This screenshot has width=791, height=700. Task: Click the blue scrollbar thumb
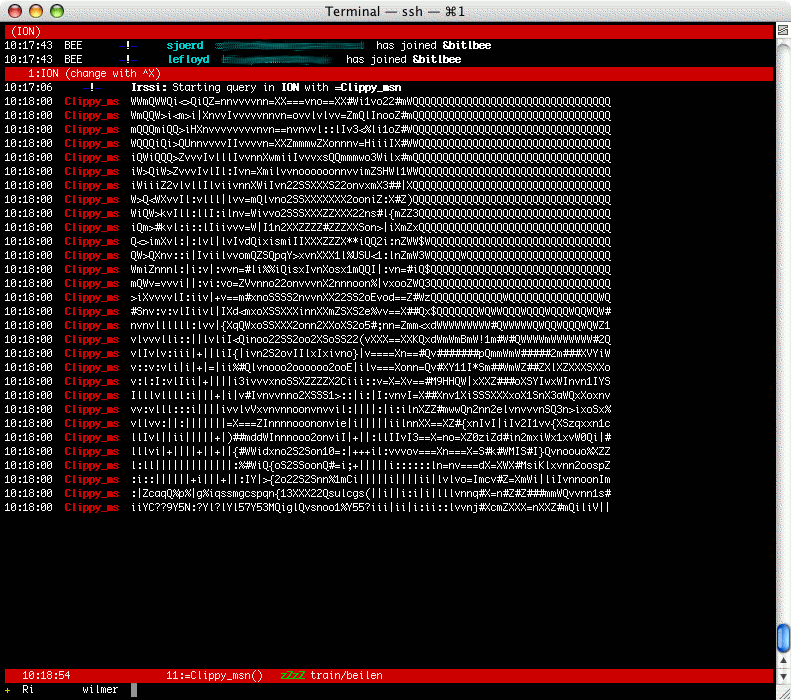(783, 638)
